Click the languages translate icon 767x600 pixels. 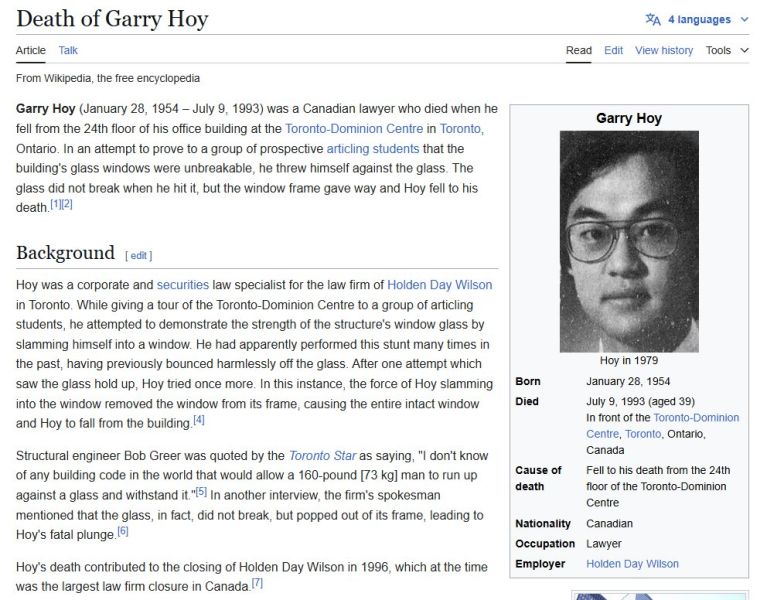[653, 19]
